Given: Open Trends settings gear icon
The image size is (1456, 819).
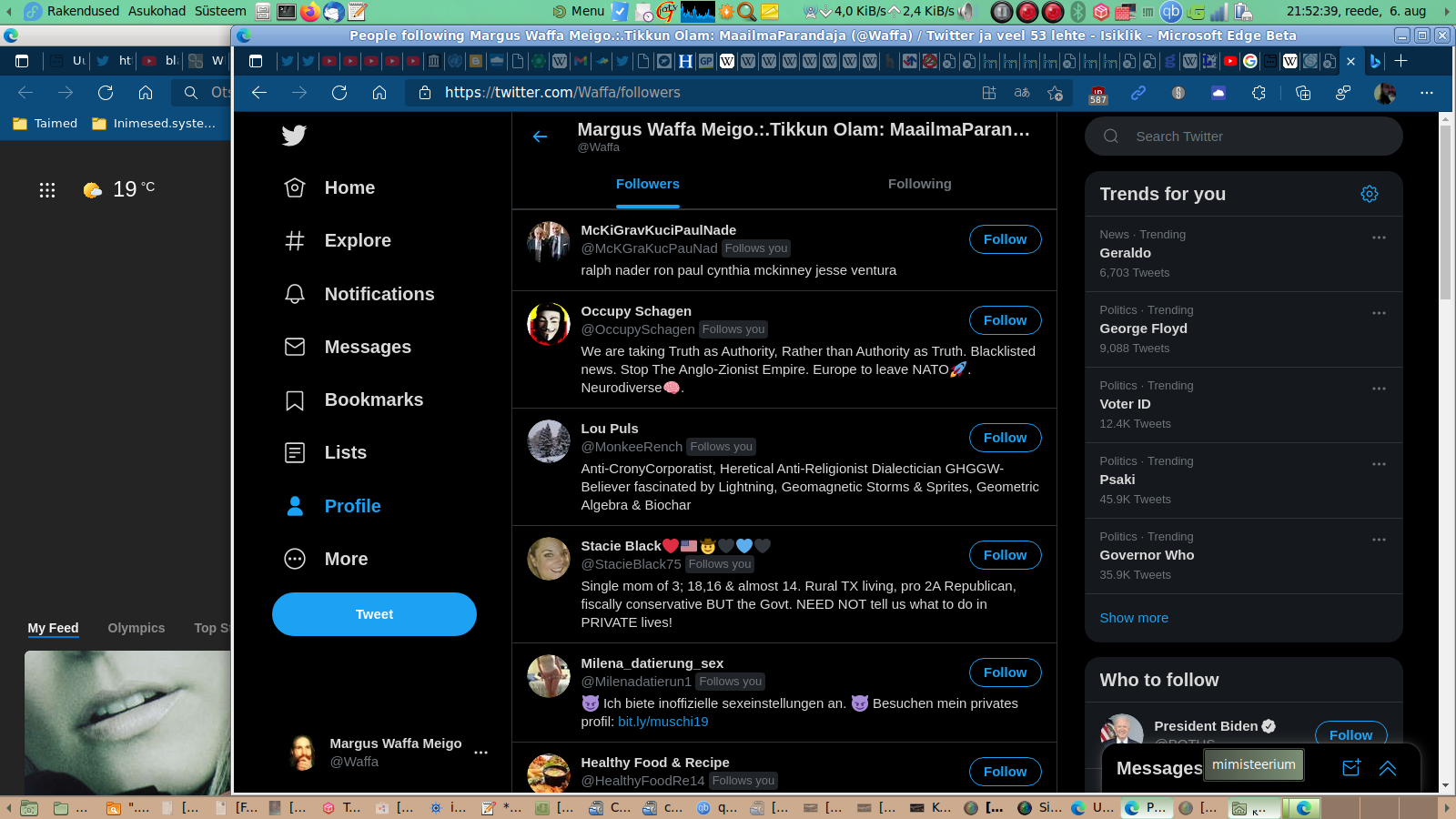Looking at the screenshot, I should tap(1370, 194).
